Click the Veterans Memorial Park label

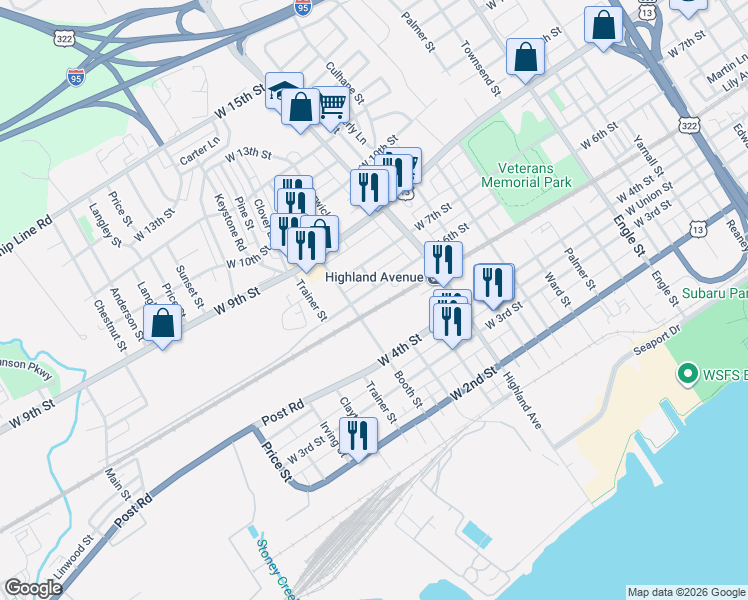526,175
